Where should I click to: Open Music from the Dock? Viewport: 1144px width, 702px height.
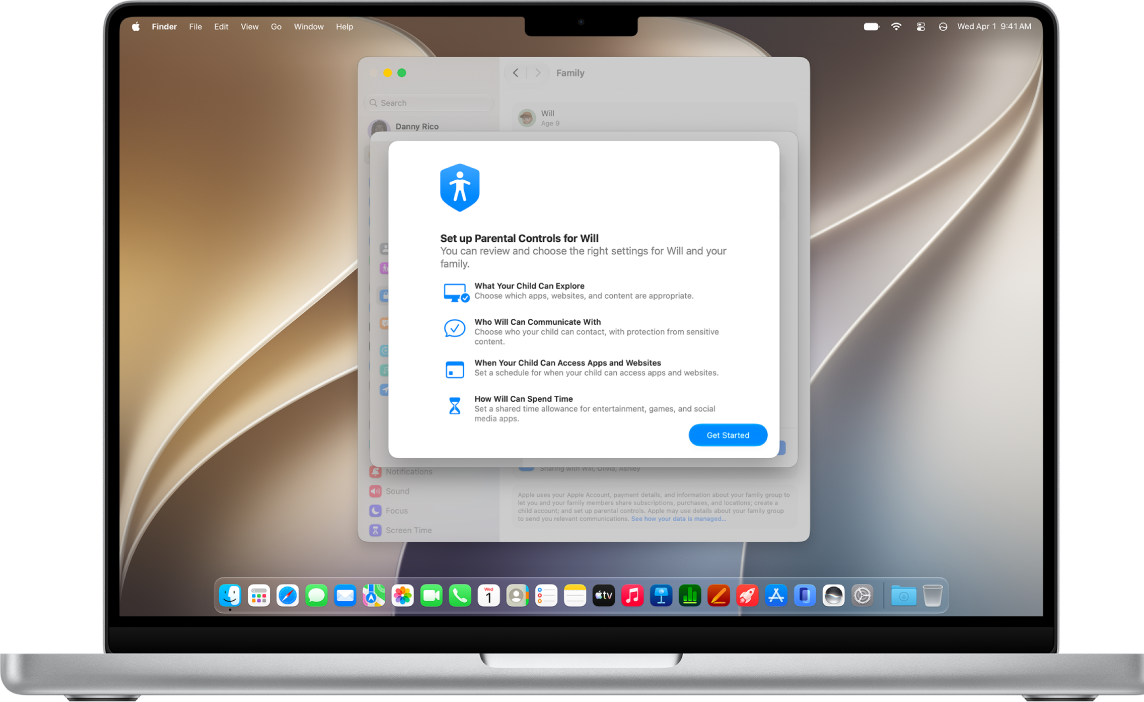[x=632, y=595]
